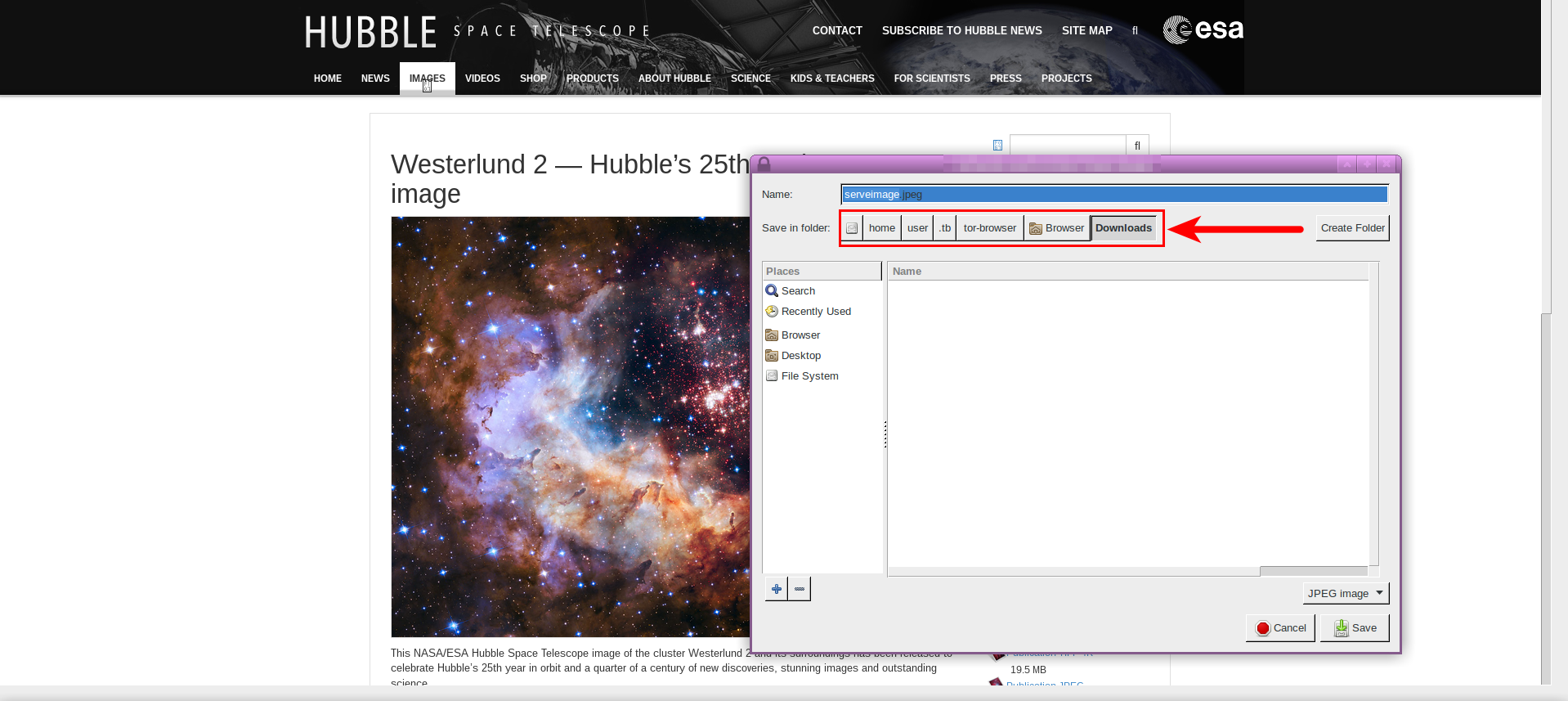Open the VIDEOS menu item
Screen dimensions: 1568x701
[482, 79]
